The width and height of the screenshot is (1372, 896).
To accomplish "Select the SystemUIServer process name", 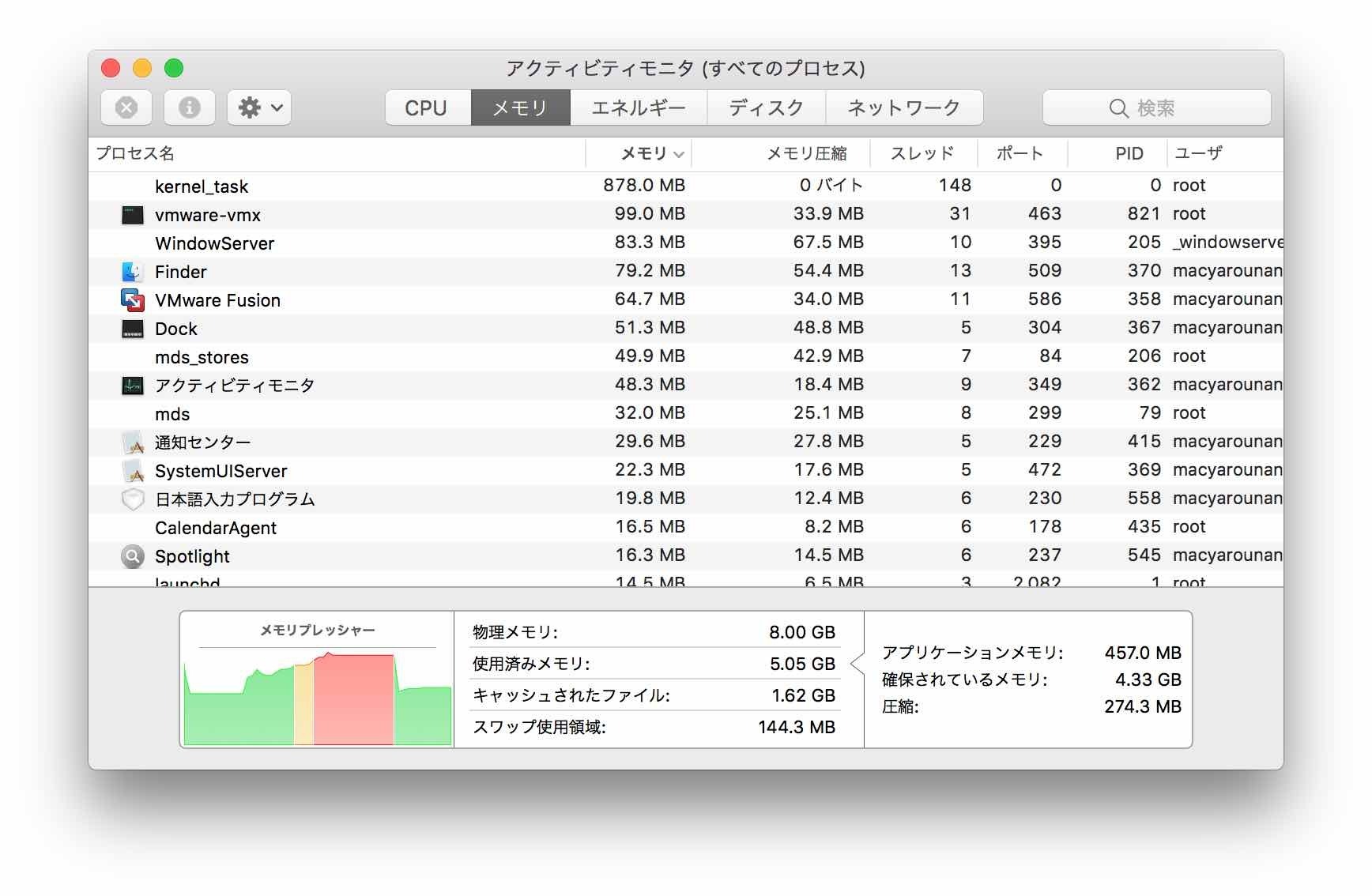I will pyautogui.click(x=220, y=471).
